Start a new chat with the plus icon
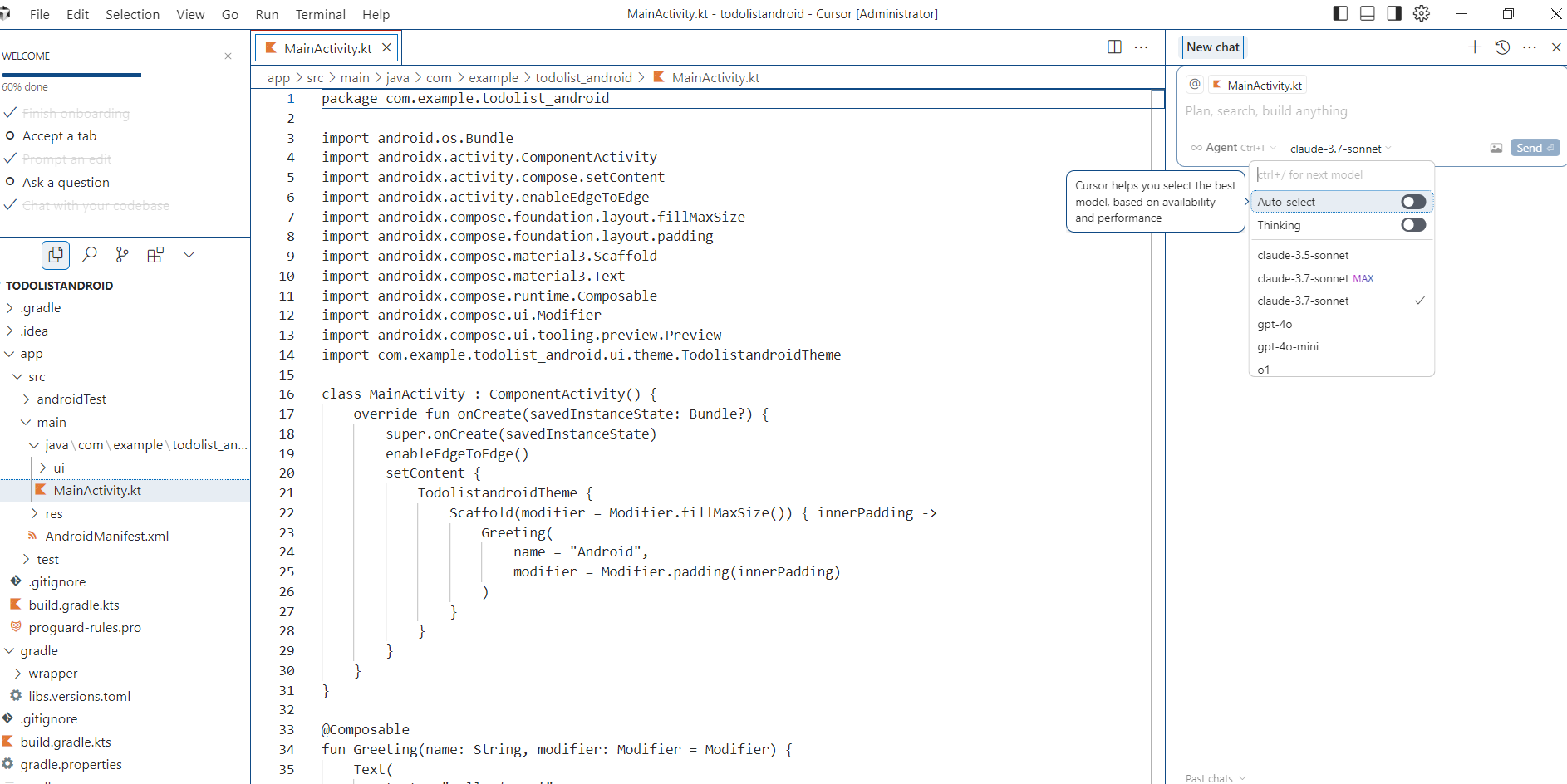This screenshot has height=784, width=1567. [x=1475, y=47]
